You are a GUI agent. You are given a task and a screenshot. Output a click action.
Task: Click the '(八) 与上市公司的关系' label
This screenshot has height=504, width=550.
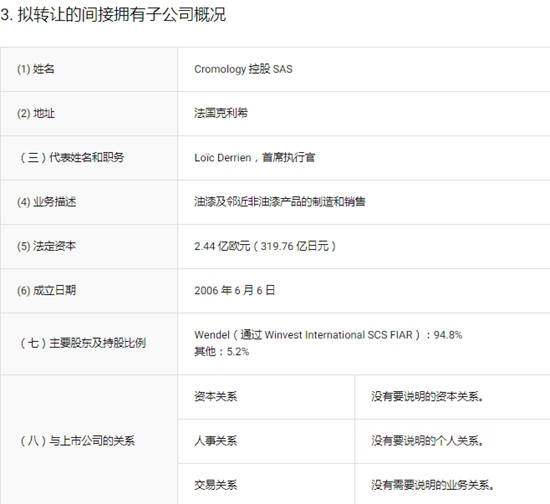[x=77, y=441]
